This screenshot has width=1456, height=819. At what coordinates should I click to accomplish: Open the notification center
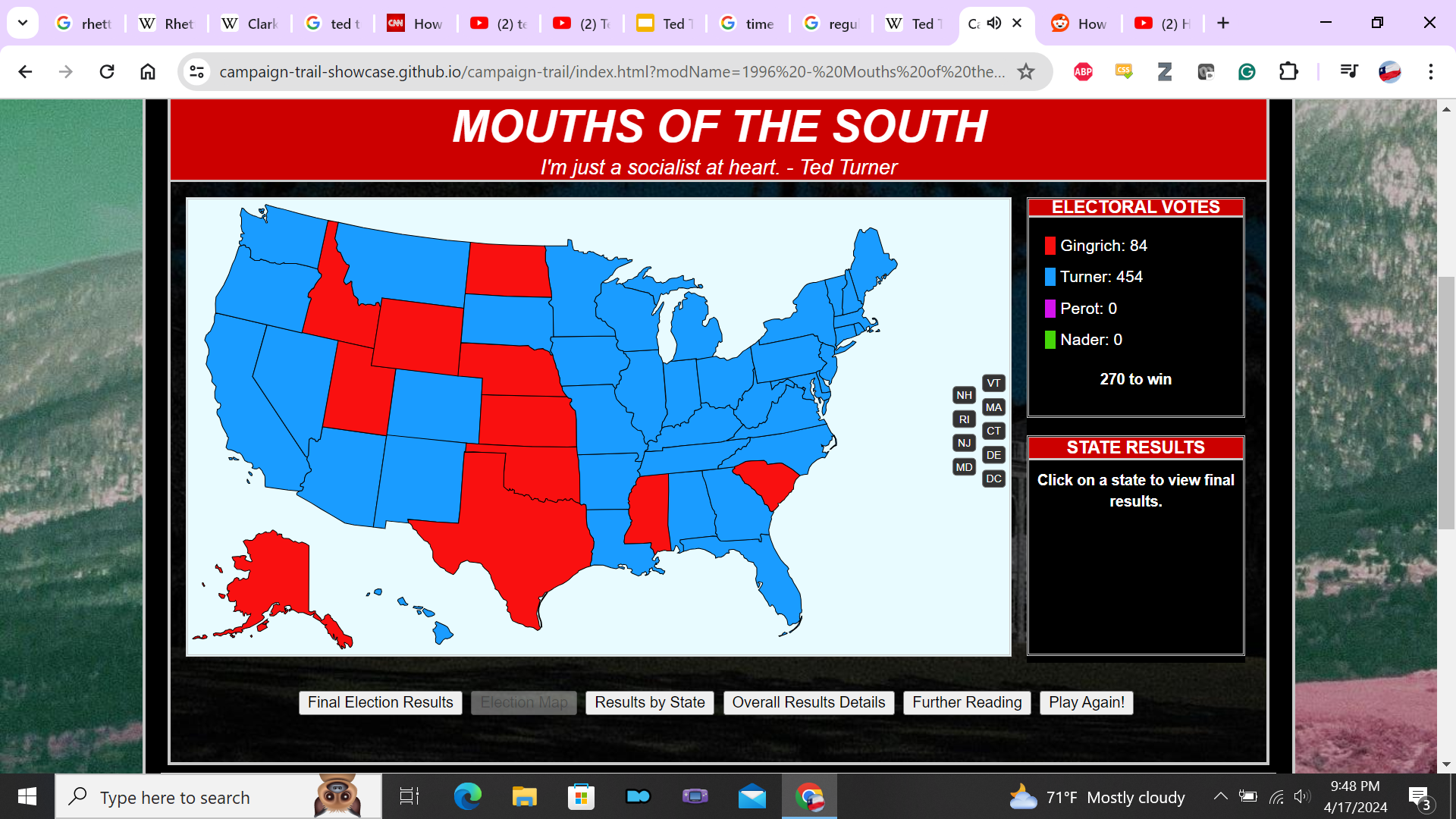click(1420, 797)
